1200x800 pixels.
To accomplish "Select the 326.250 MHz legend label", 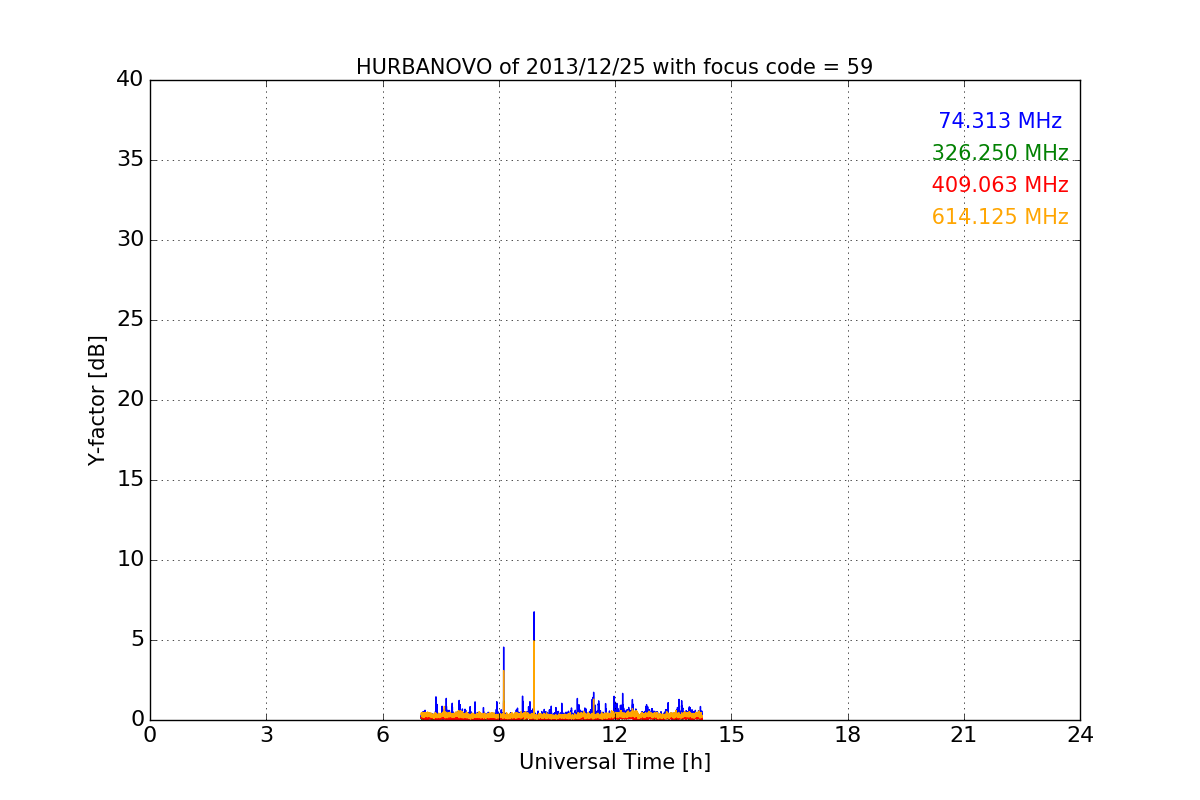I will (x=1000, y=153).
